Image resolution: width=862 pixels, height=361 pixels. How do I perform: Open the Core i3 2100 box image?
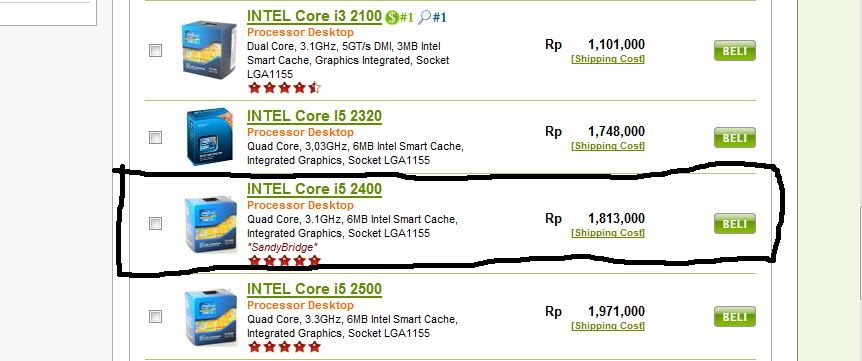[209, 47]
